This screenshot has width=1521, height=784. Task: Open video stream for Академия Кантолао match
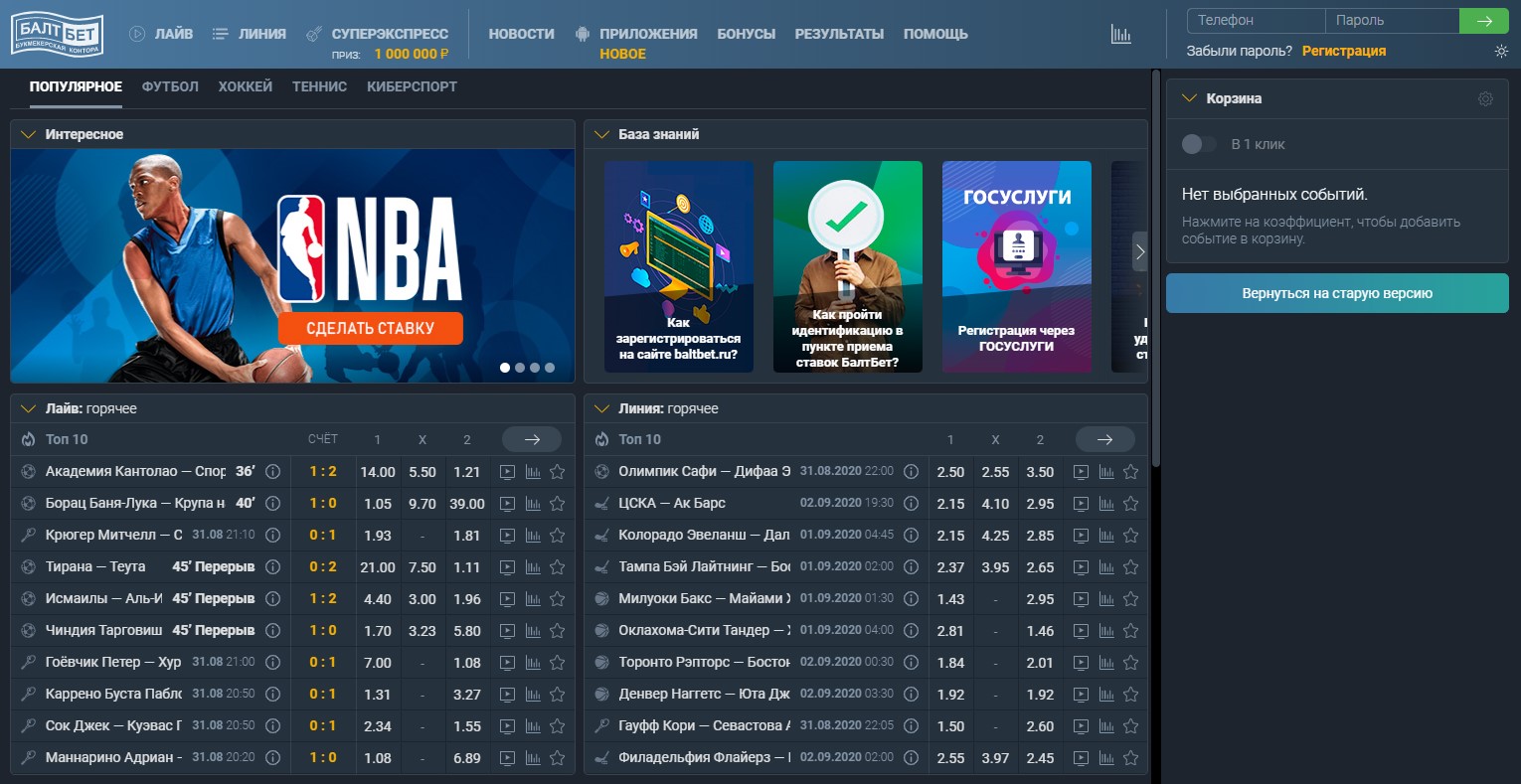tap(507, 472)
